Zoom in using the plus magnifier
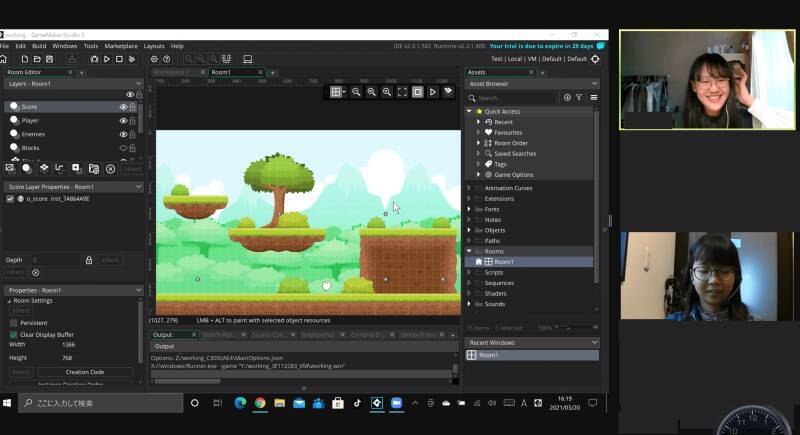The width and height of the screenshot is (800, 435). pyautogui.click(x=387, y=92)
